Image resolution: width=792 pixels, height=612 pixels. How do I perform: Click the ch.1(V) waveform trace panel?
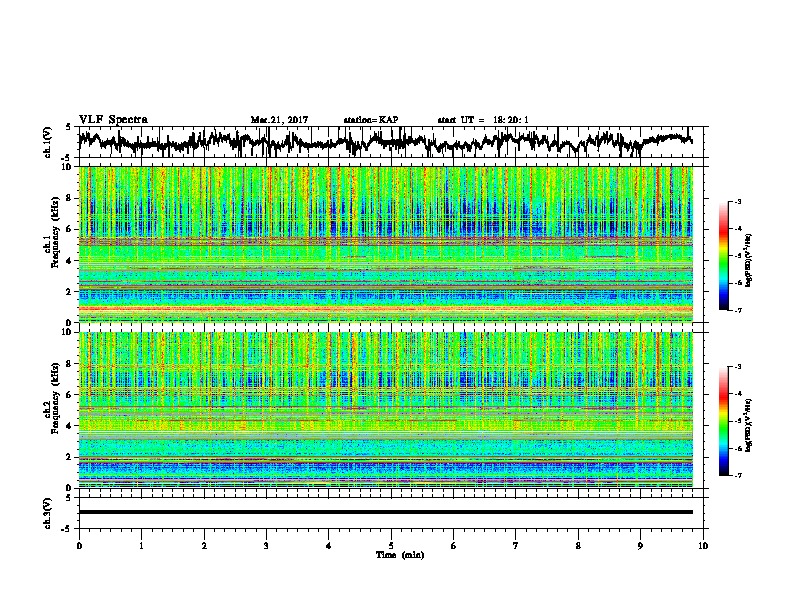pos(393,142)
